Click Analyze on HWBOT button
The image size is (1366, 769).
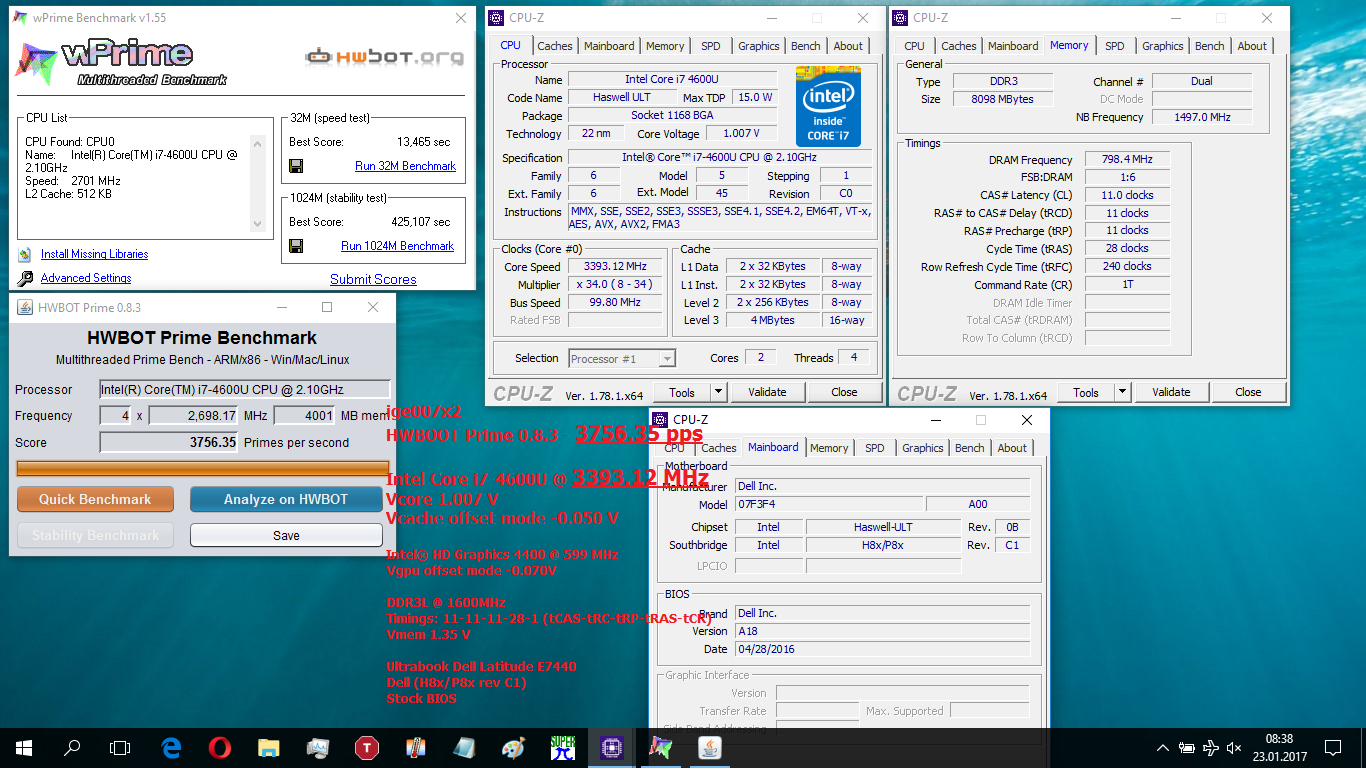286,499
